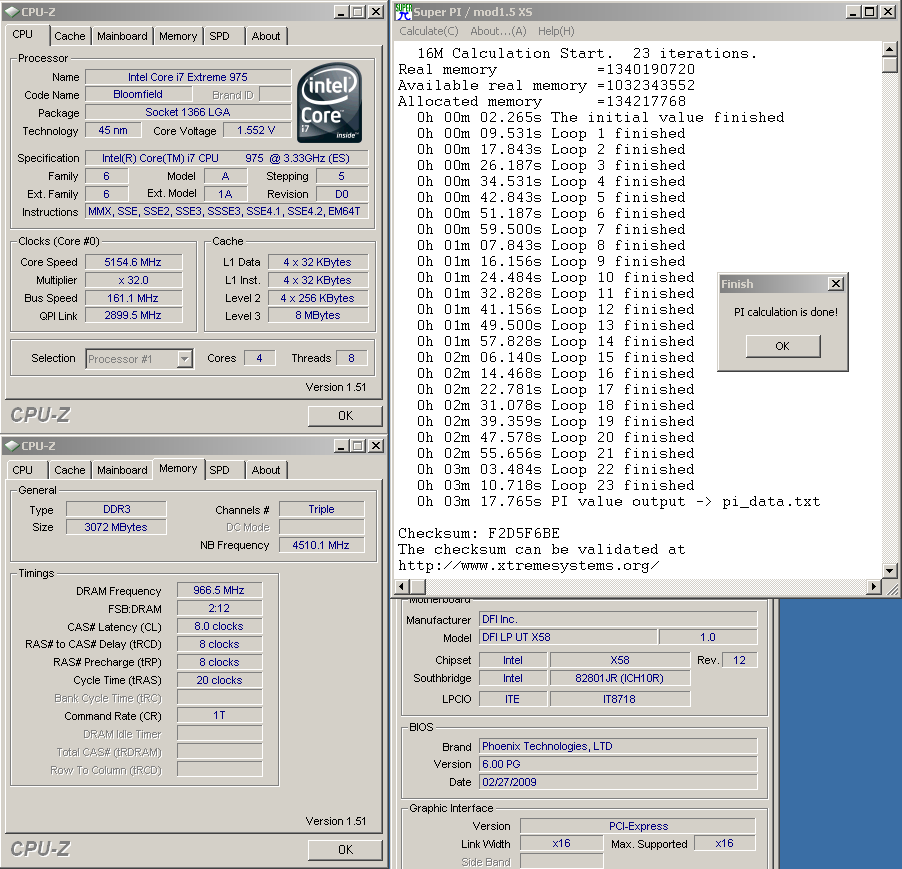Click the processor name Intel Core i7 Extreme 975

point(188,77)
